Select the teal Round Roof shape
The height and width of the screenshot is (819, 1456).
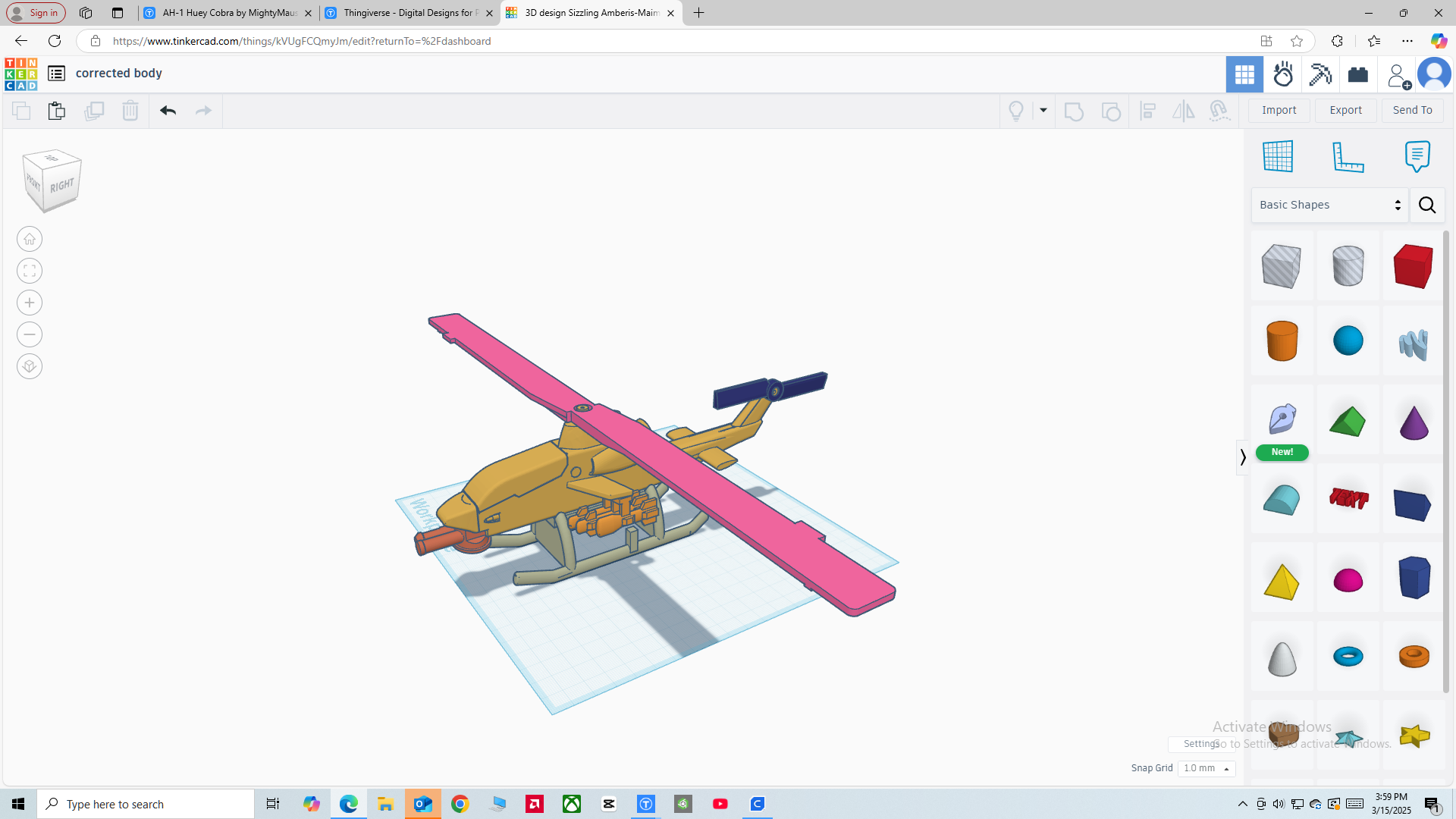[x=1282, y=500]
